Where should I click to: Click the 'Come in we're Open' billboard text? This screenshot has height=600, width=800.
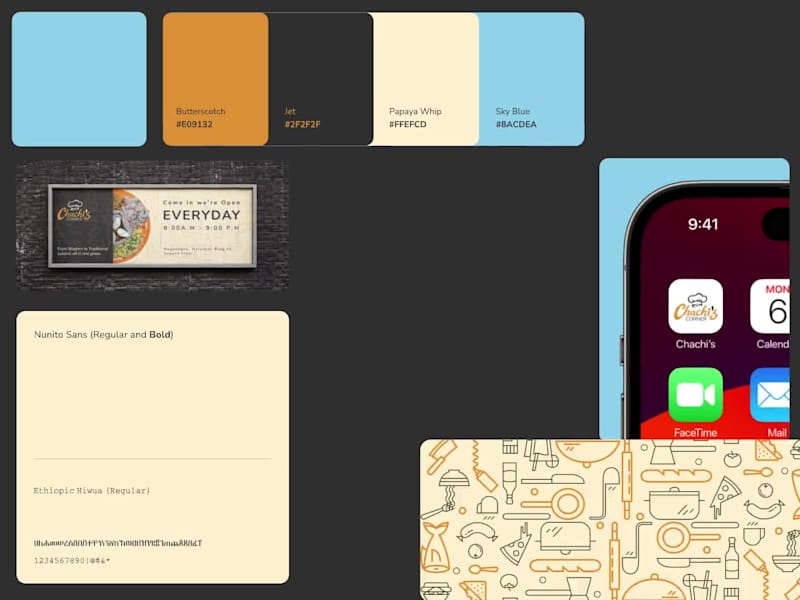click(x=202, y=203)
